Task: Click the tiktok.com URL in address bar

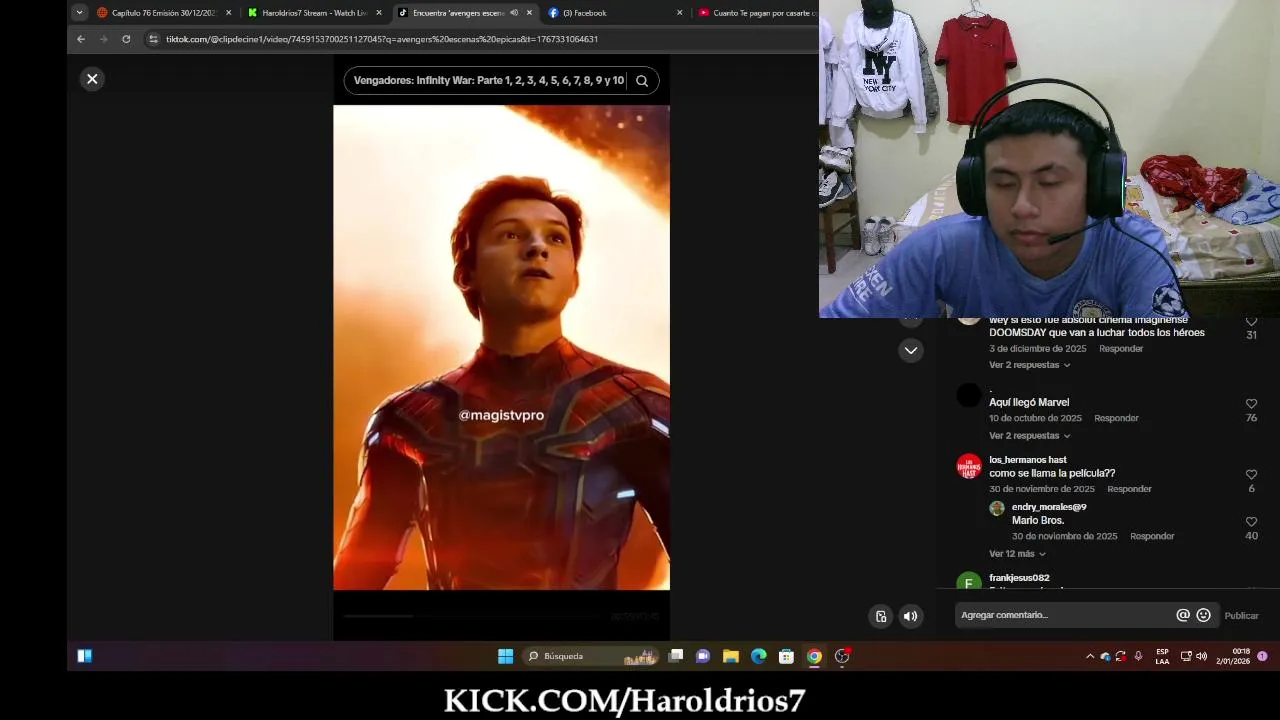Action: coord(382,39)
